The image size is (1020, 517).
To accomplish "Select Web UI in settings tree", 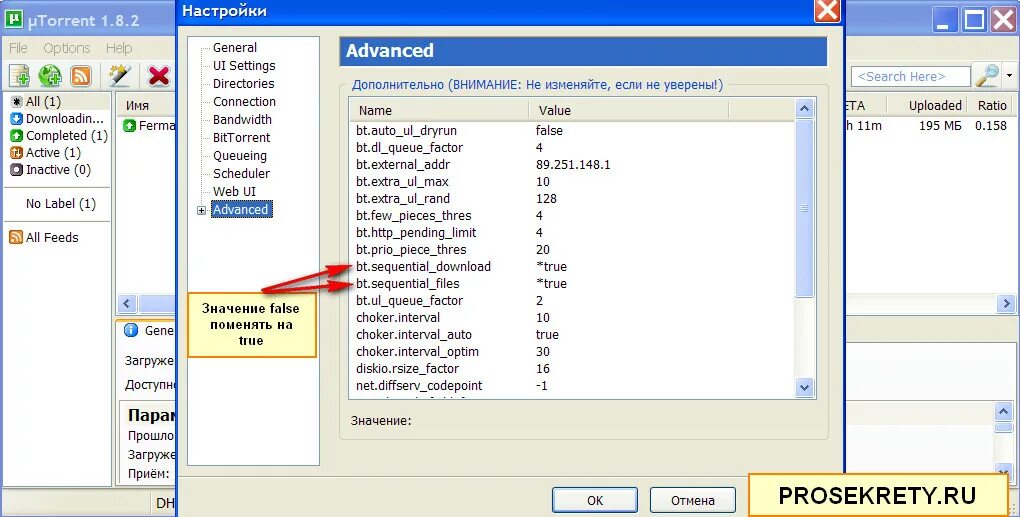I will click(234, 191).
